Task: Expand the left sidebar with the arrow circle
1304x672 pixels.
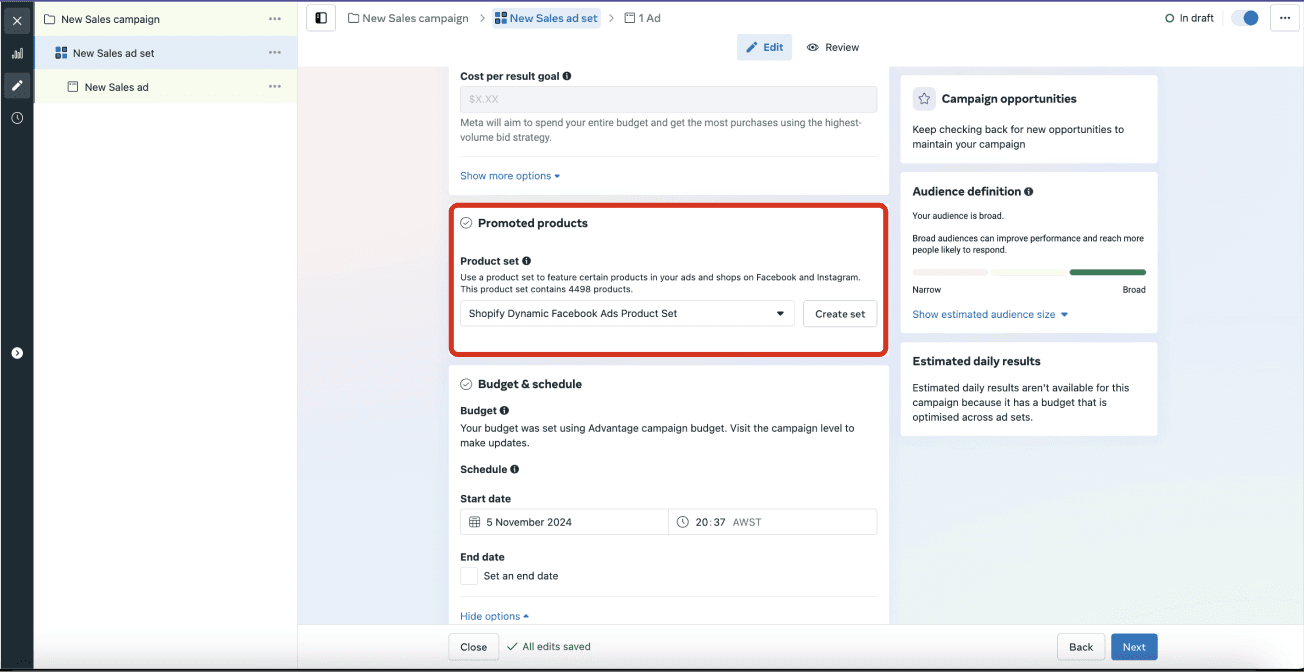Action: pyautogui.click(x=17, y=353)
